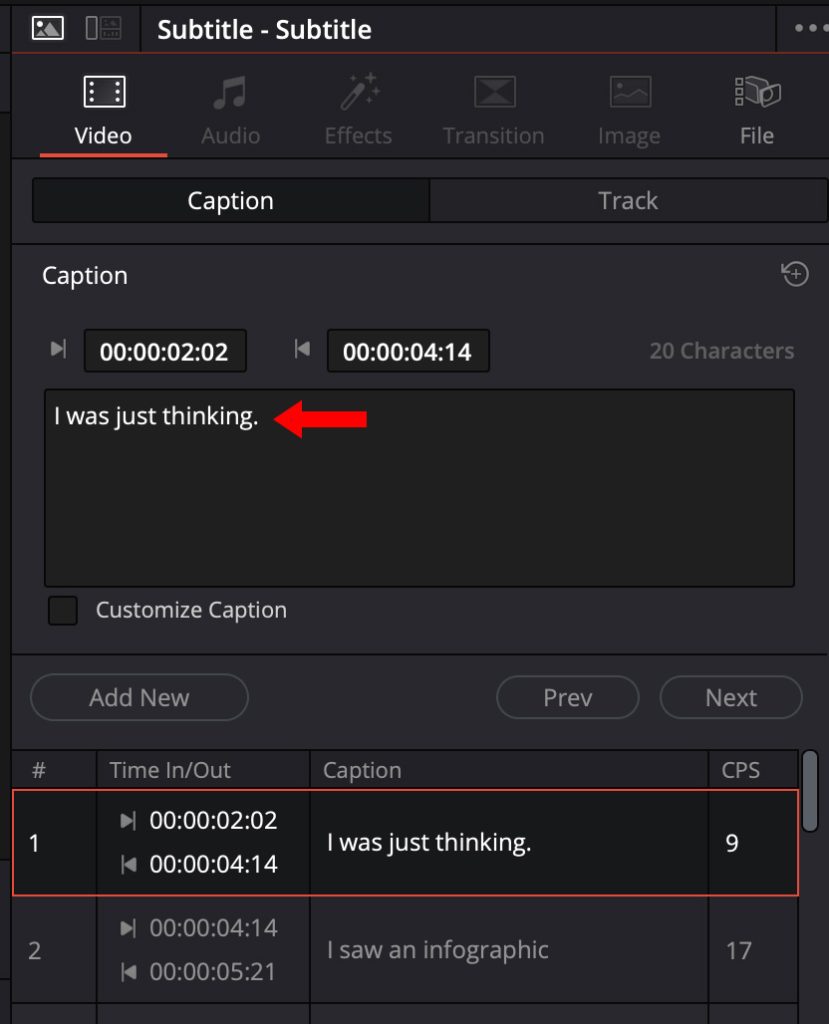Enable the Customize Caption checkbox

coord(62,611)
